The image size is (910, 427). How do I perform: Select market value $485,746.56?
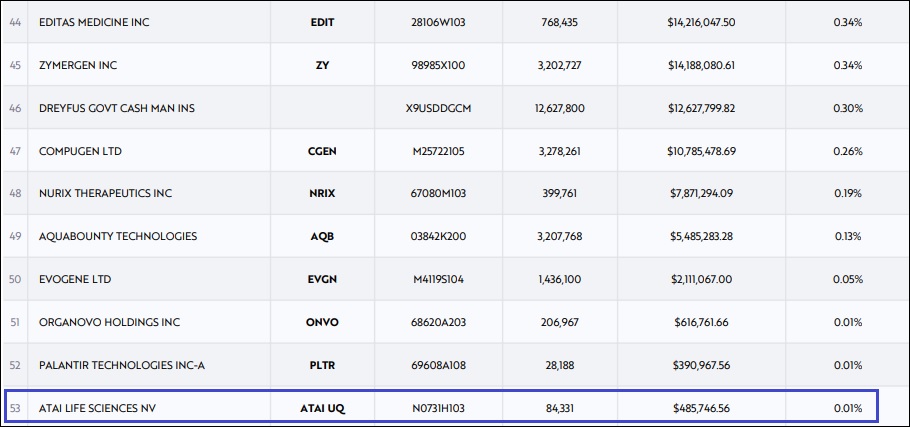(x=701, y=408)
